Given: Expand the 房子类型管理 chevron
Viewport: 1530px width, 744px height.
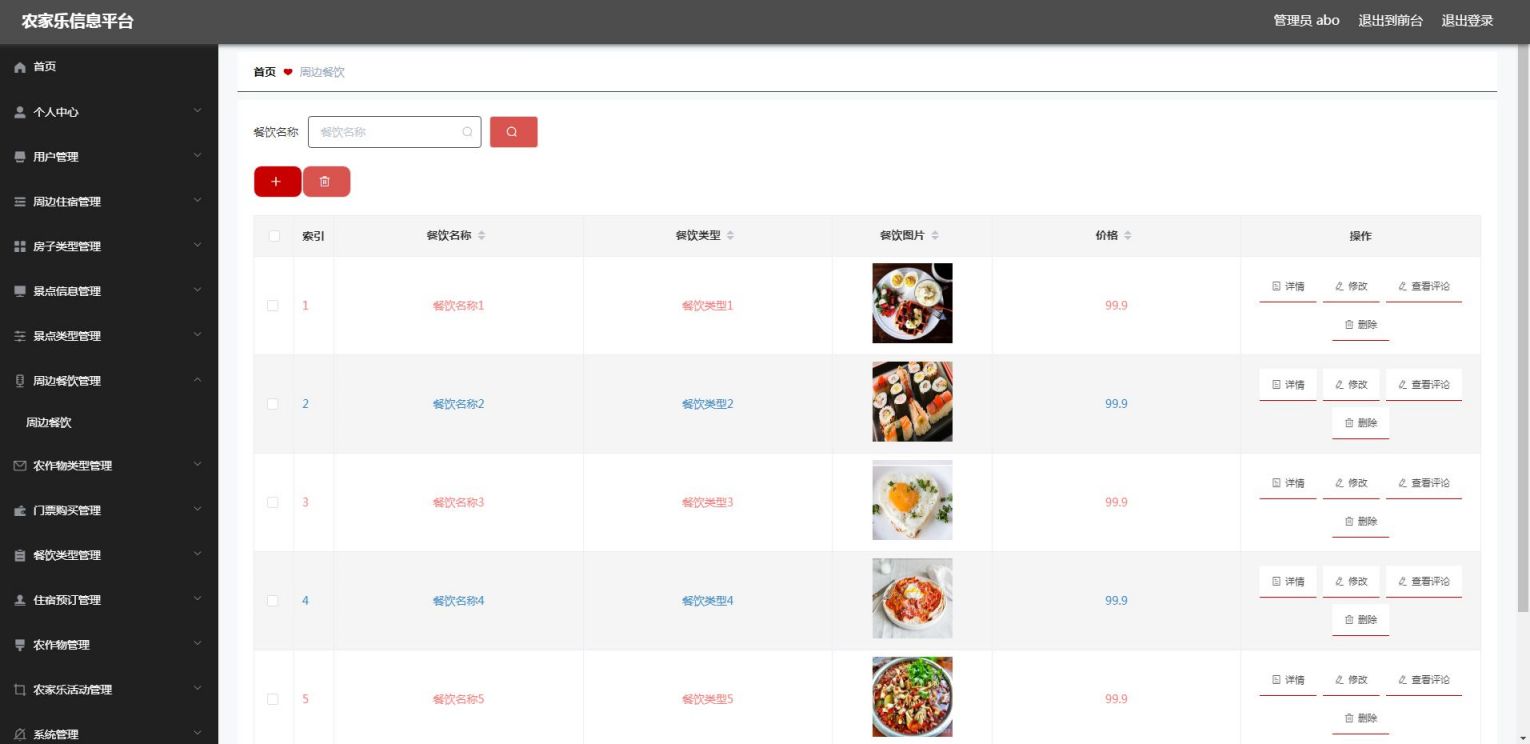Looking at the screenshot, I should (x=198, y=247).
